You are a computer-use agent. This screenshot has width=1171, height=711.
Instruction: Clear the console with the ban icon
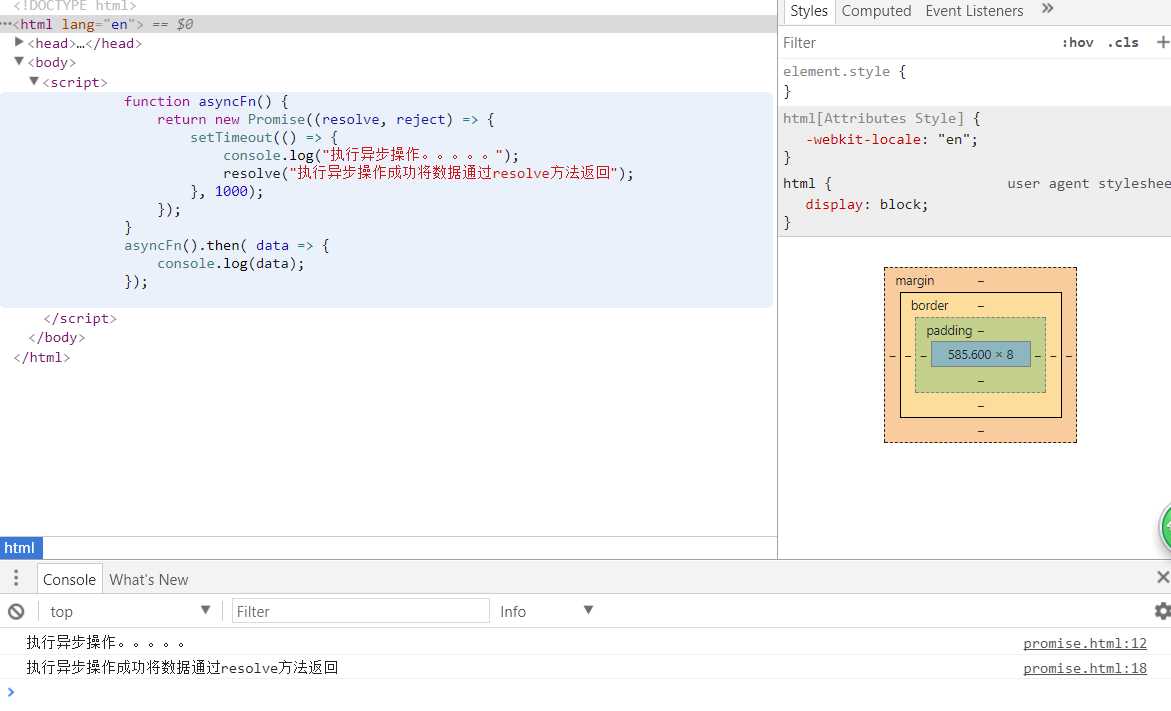pyautogui.click(x=16, y=612)
